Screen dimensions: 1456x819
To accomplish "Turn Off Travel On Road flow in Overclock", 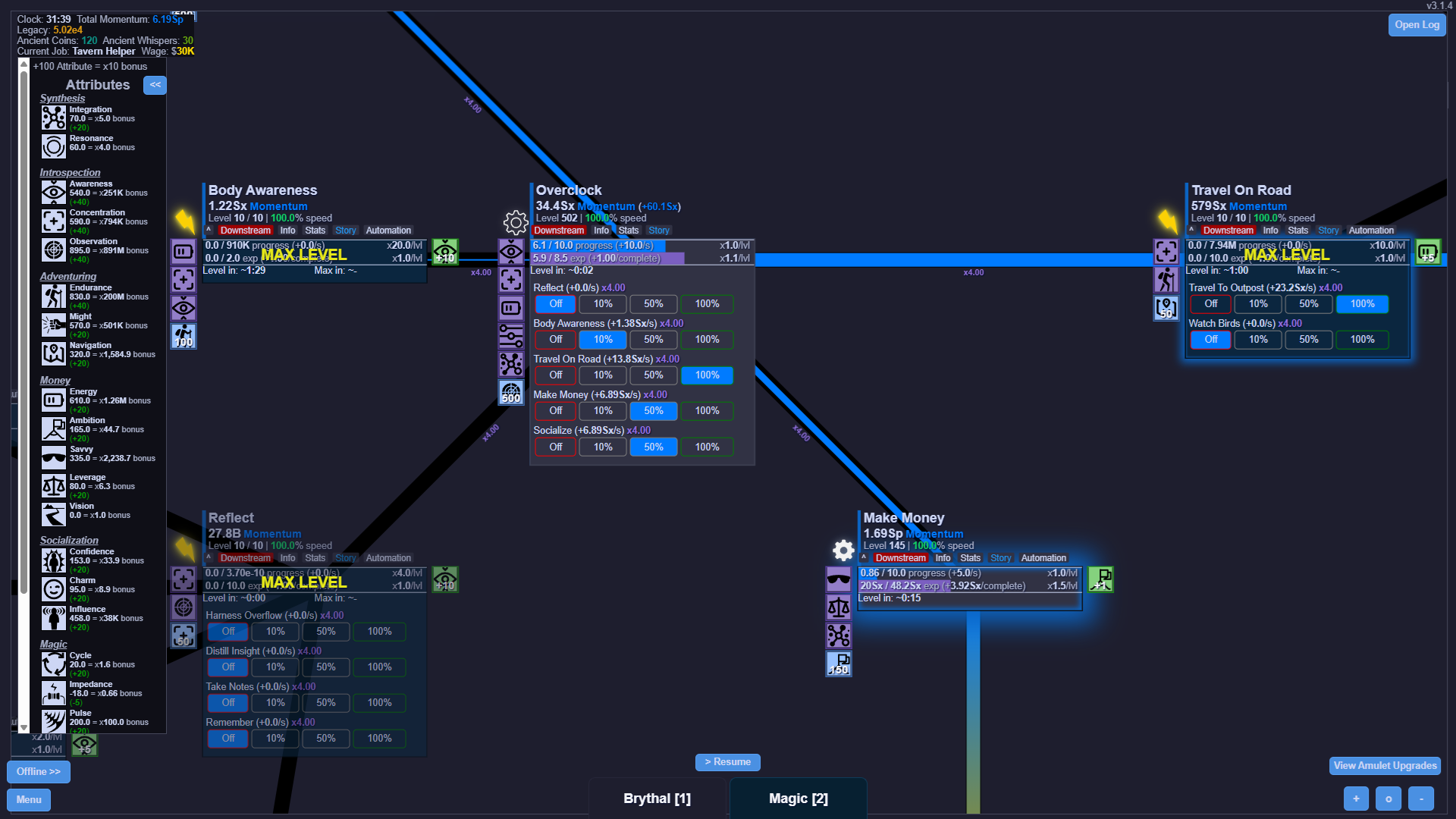I will (556, 375).
